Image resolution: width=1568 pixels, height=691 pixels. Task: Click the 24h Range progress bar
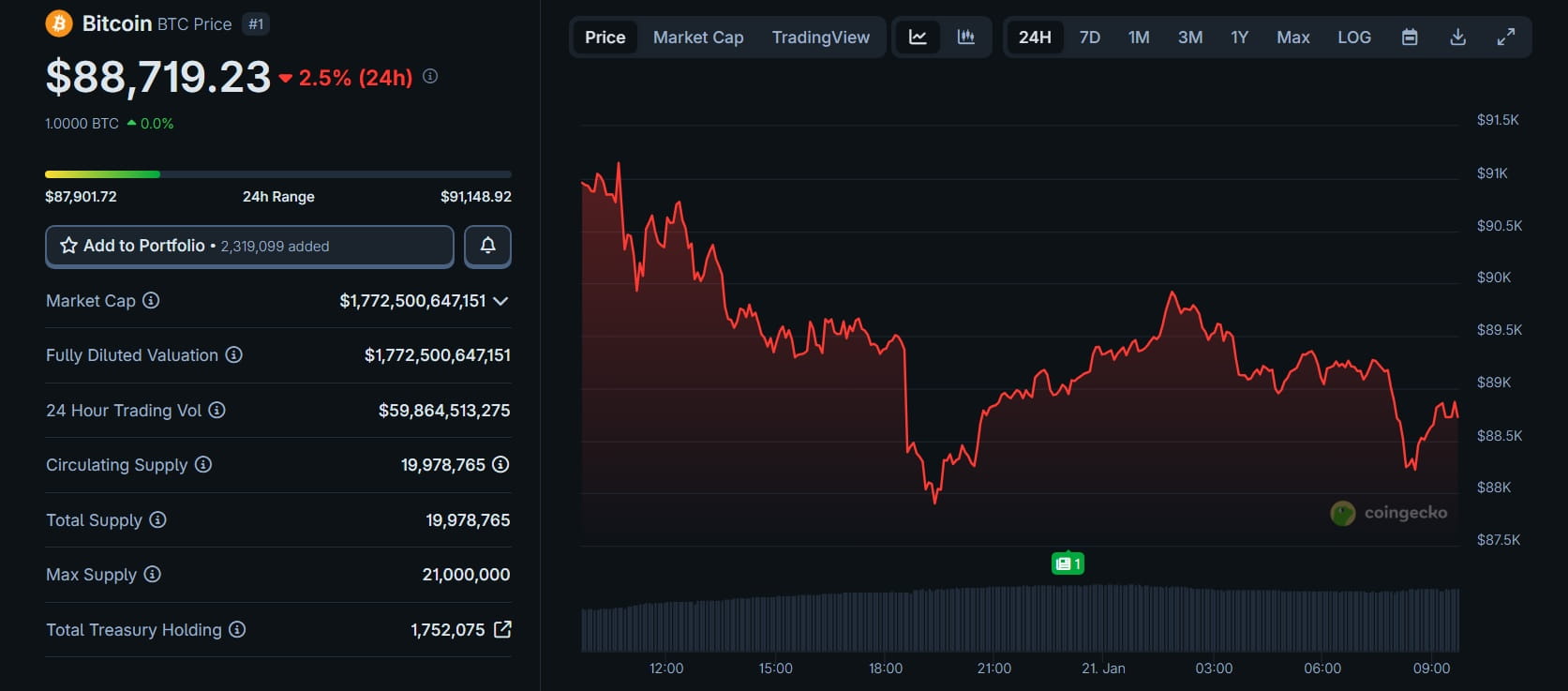pyautogui.click(x=277, y=174)
